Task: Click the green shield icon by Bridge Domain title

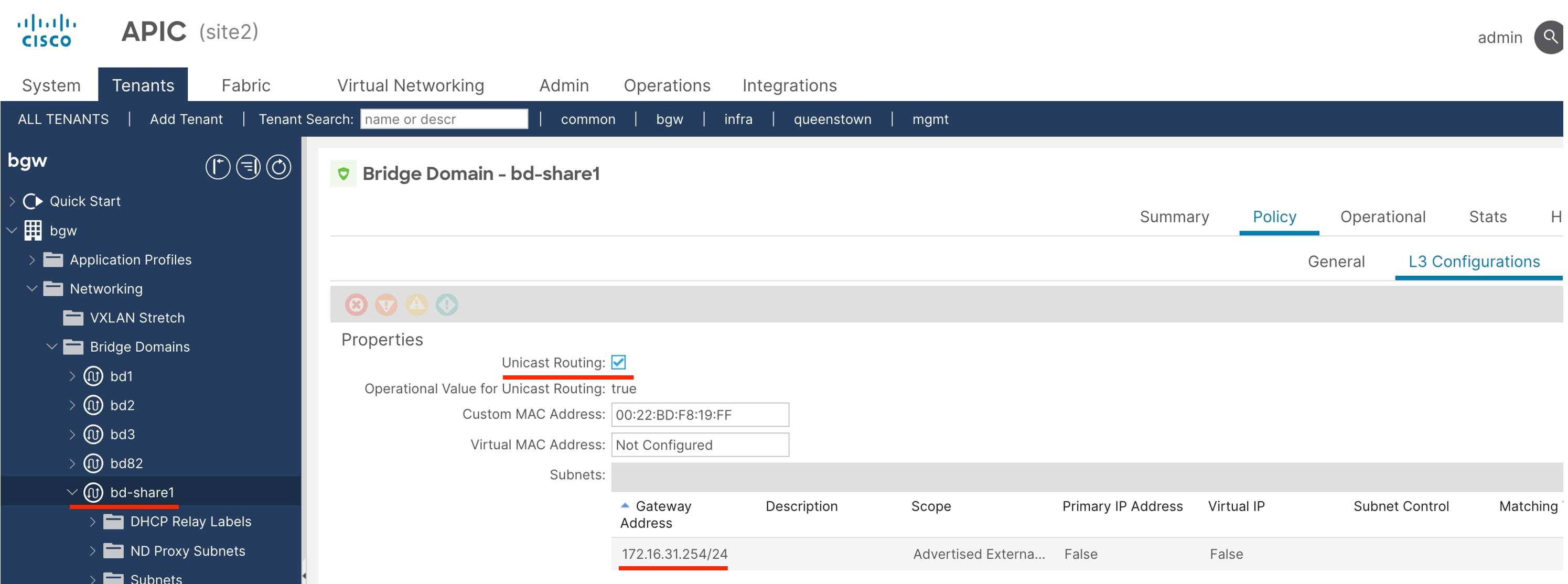Action: point(343,174)
